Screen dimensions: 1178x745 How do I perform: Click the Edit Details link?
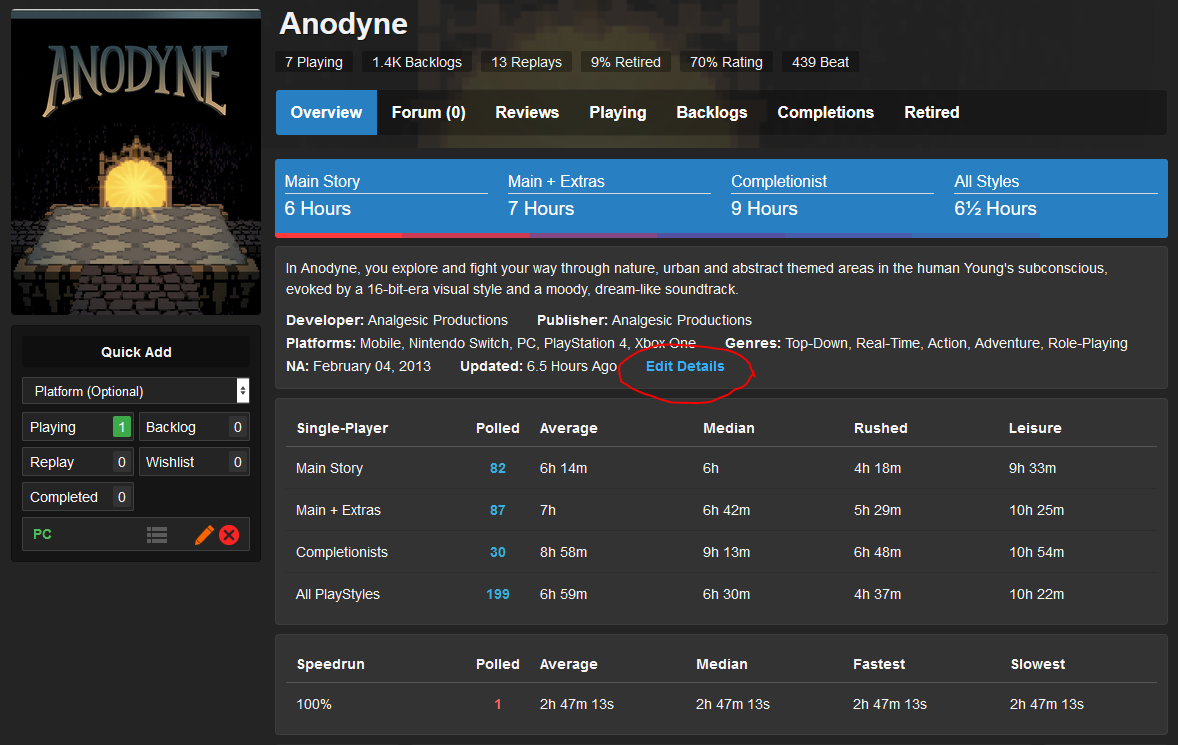click(685, 366)
